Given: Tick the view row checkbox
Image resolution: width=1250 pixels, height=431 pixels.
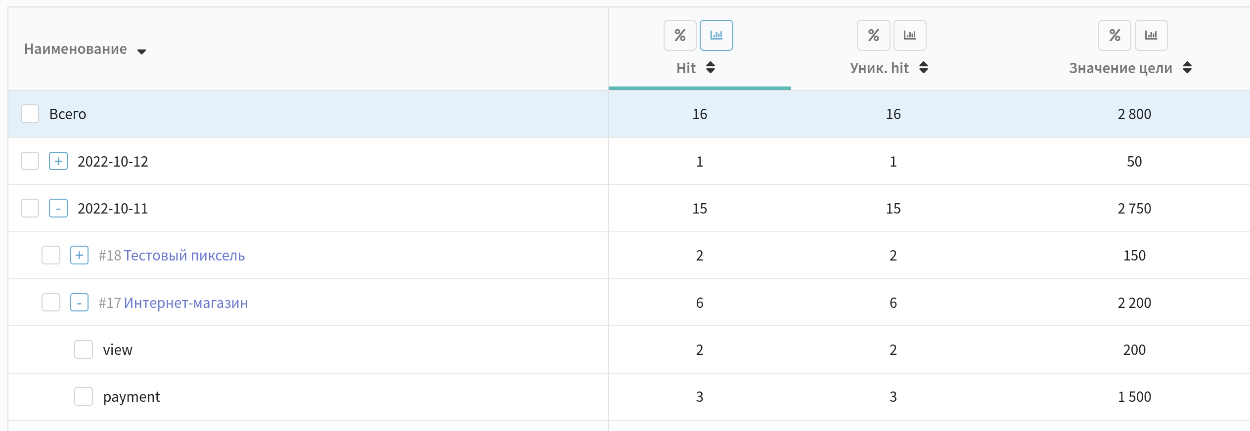Looking at the screenshot, I should pos(84,350).
